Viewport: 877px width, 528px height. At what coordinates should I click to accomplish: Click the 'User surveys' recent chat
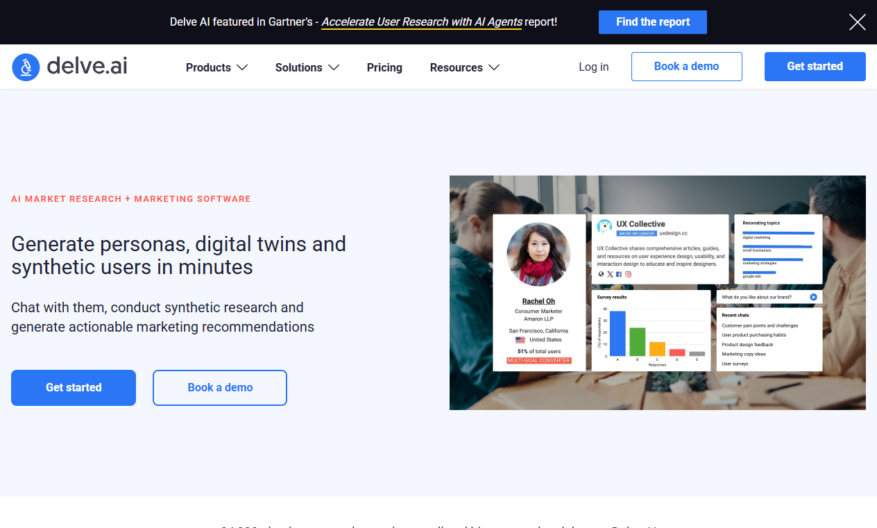click(x=735, y=364)
